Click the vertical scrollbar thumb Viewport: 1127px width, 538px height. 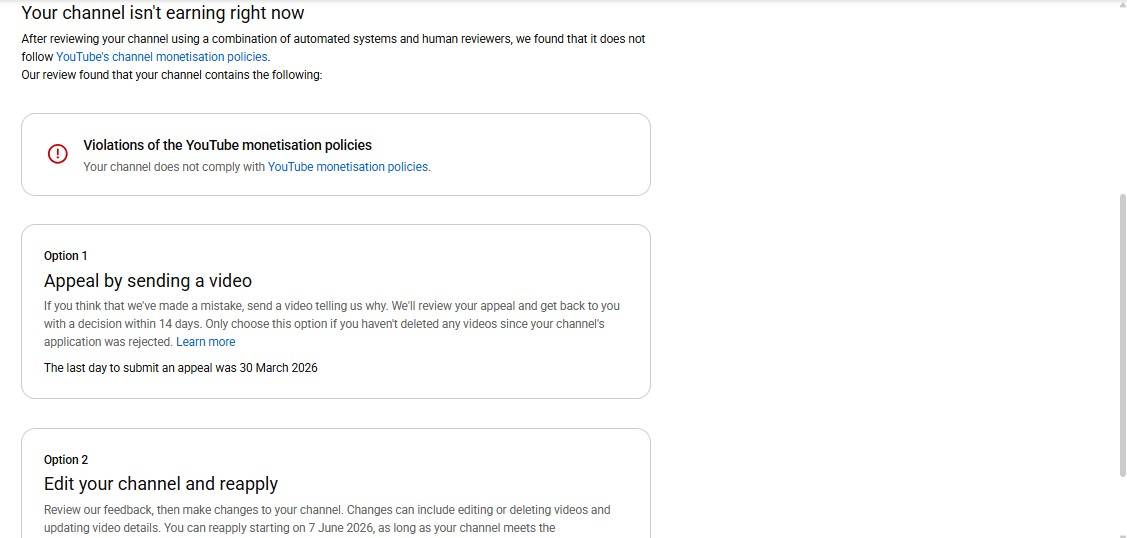[1120, 335]
